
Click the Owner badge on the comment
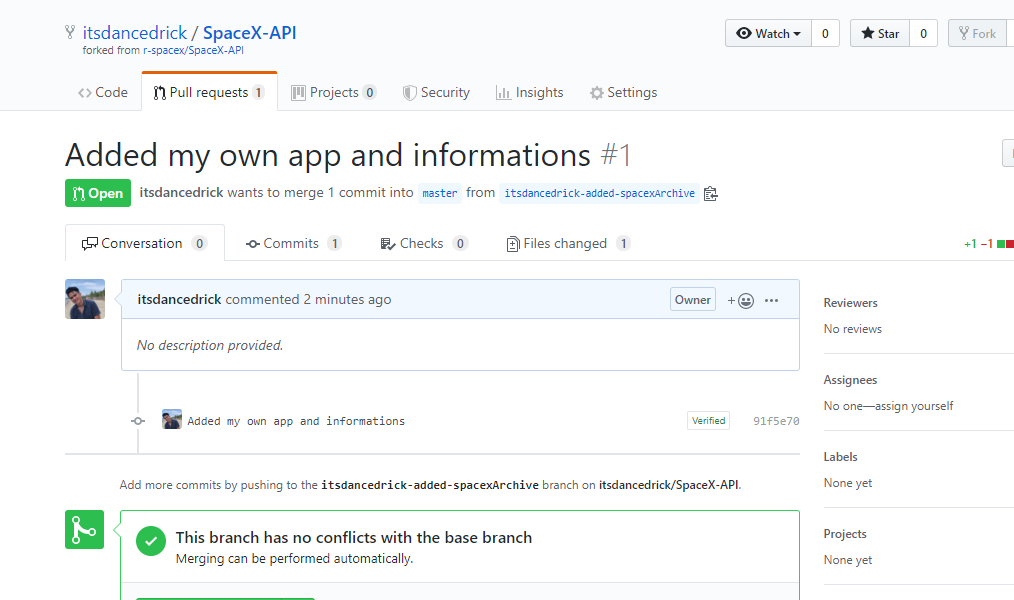point(693,299)
